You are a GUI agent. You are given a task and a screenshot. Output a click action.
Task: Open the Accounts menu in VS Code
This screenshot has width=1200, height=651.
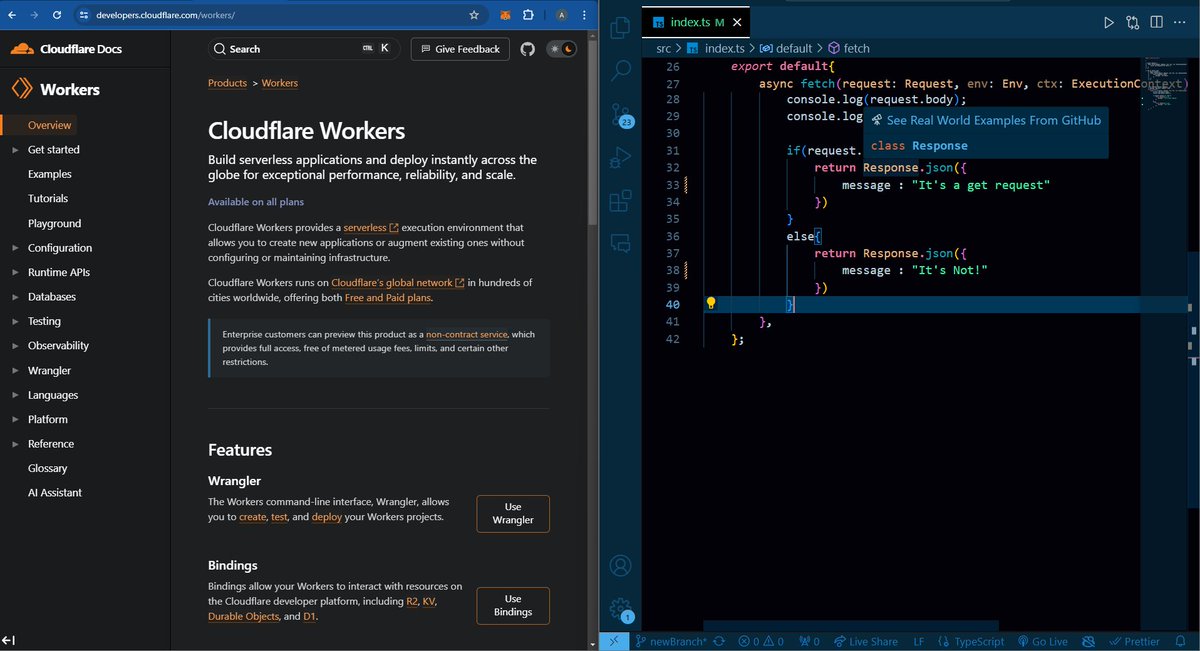tap(620, 567)
